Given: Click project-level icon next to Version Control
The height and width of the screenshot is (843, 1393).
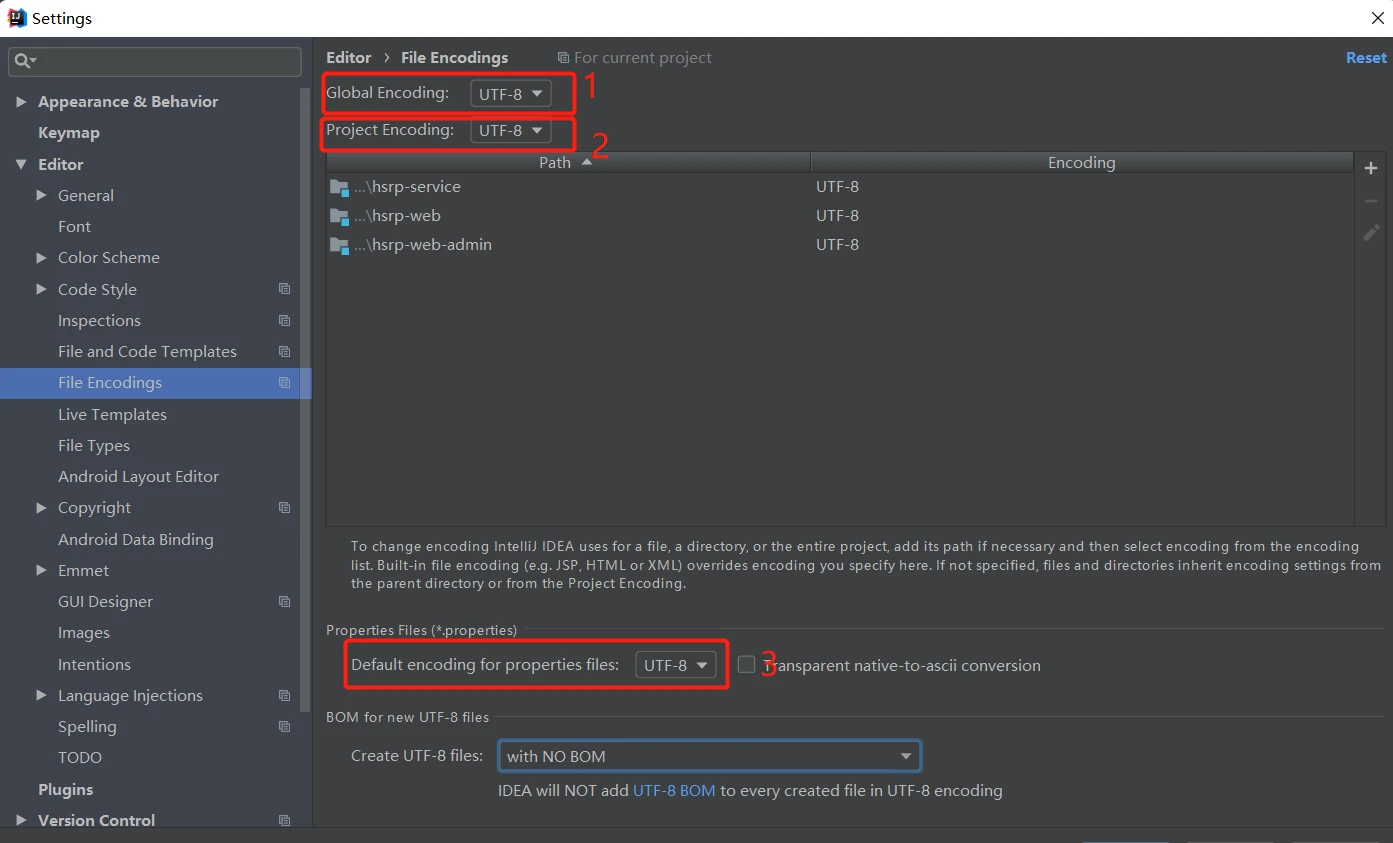Looking at the screenshot, I should point(284,820).
